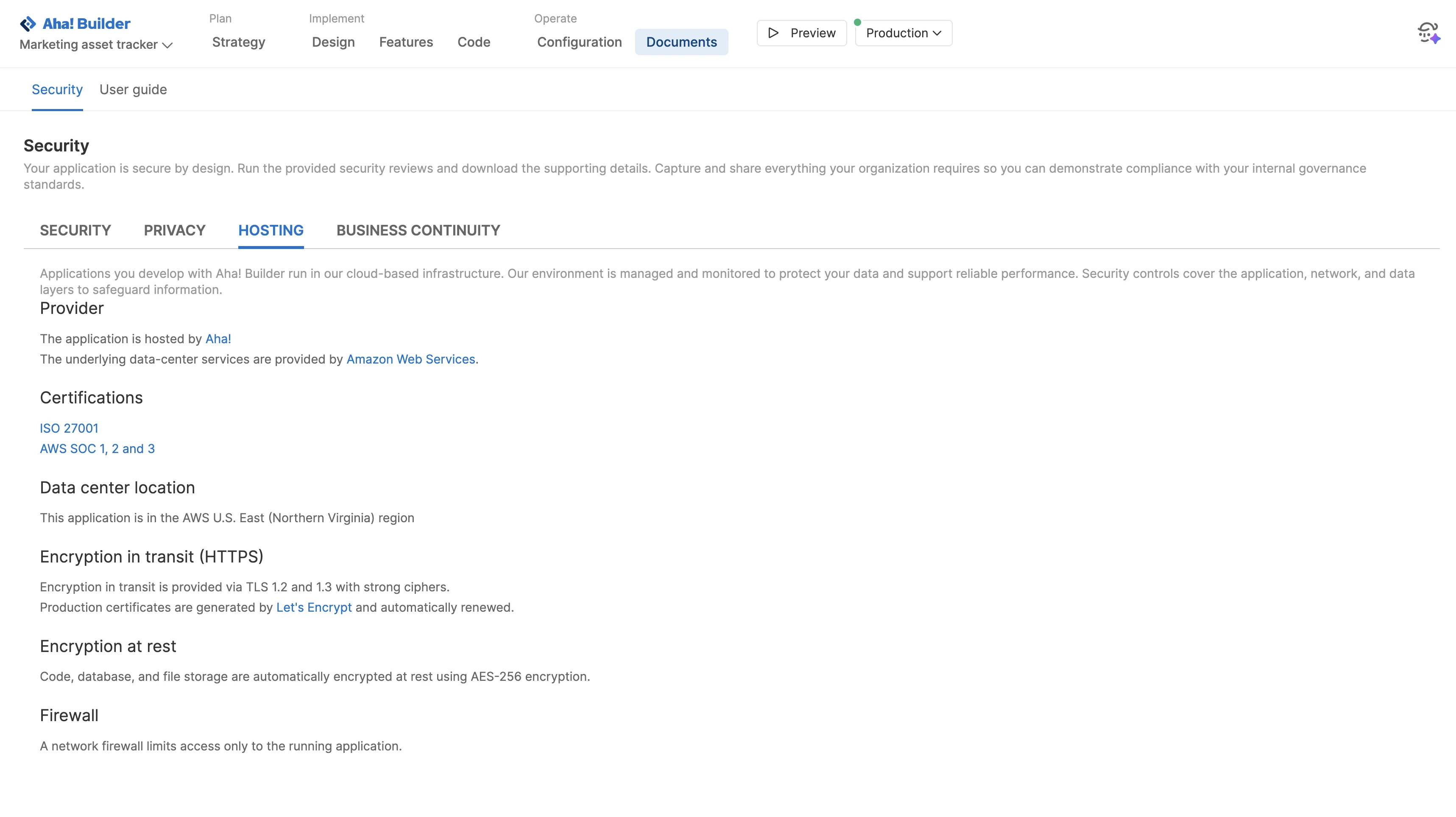
Task: Follow the Amazon Web Services link
Action: coord(410,359)
